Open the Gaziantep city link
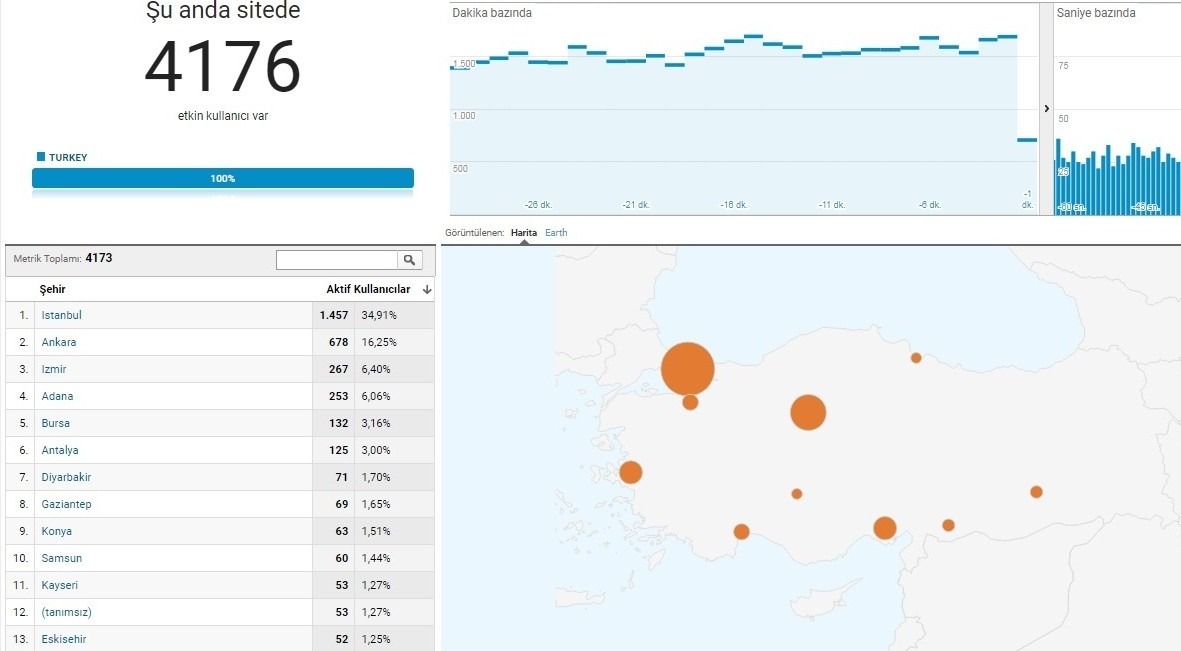The image size is (1181, 651). (x=66, y=504)
